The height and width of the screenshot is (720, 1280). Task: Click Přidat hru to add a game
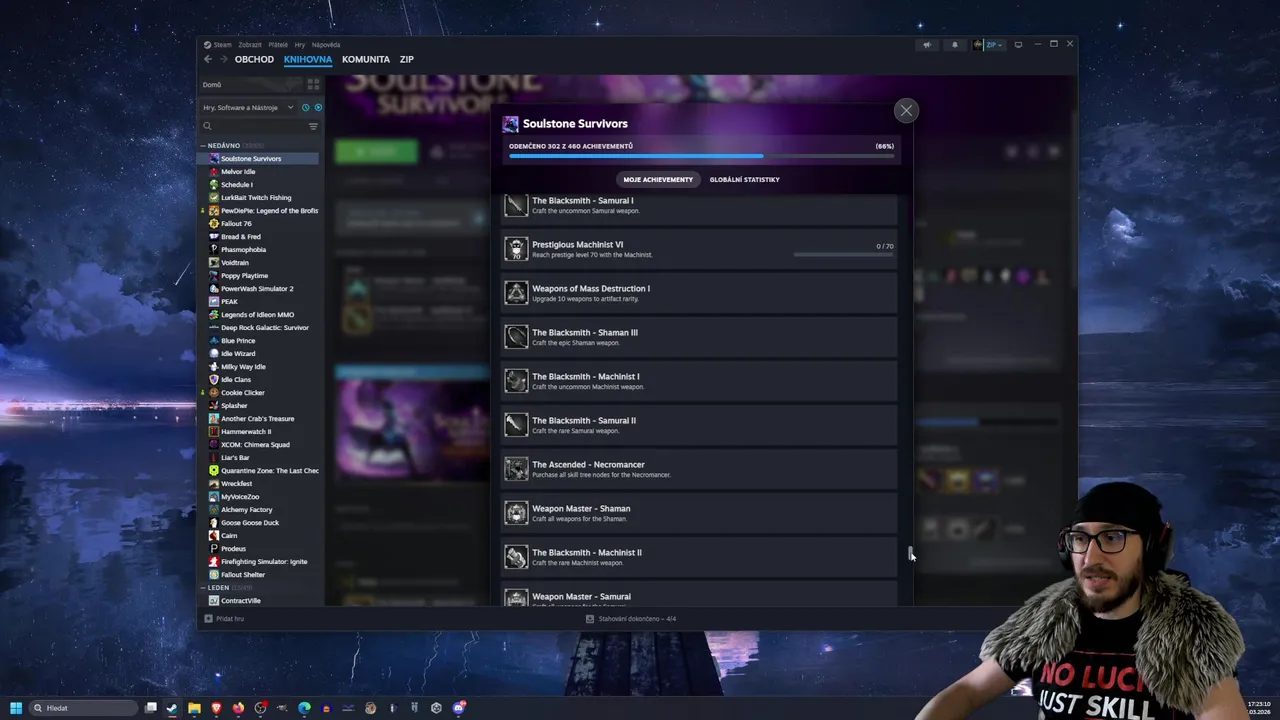click(224, 619)
